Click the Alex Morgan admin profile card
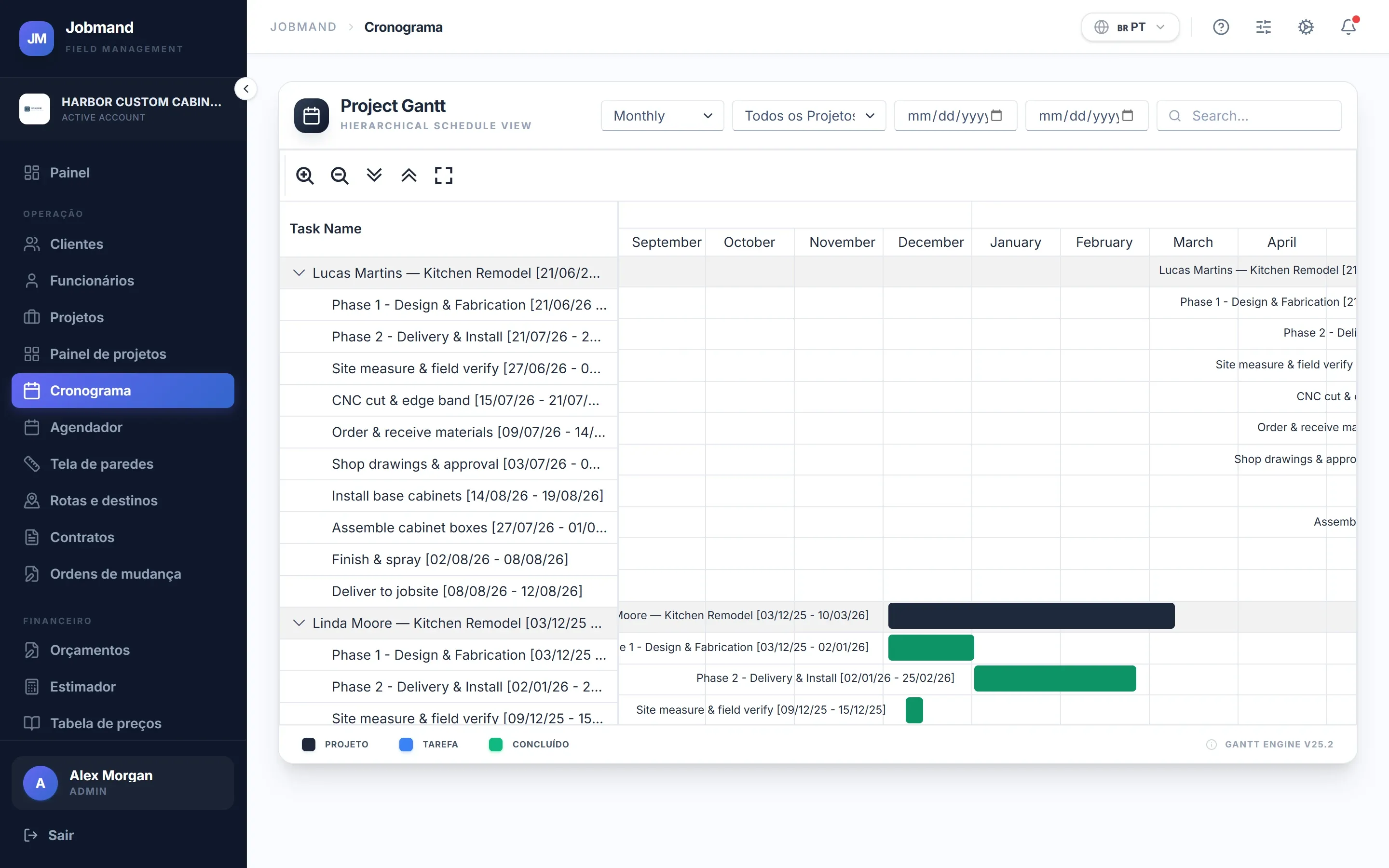1389x868 pixels. [x=123, y=783]
